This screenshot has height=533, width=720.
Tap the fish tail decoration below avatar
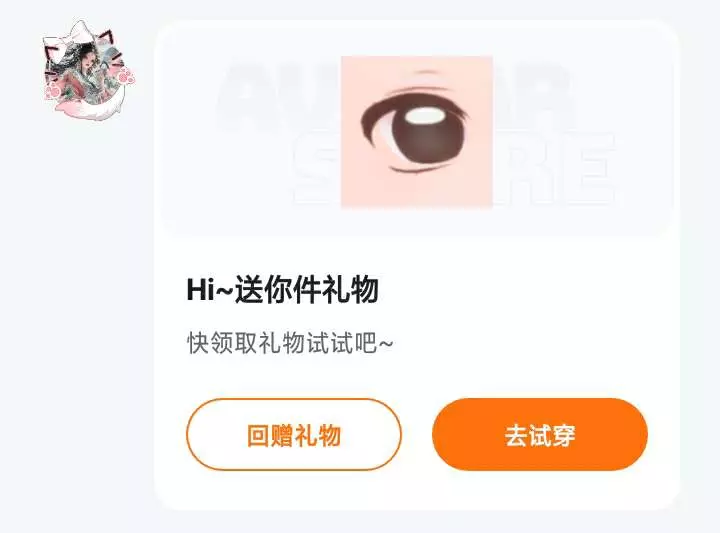[92, 108]
